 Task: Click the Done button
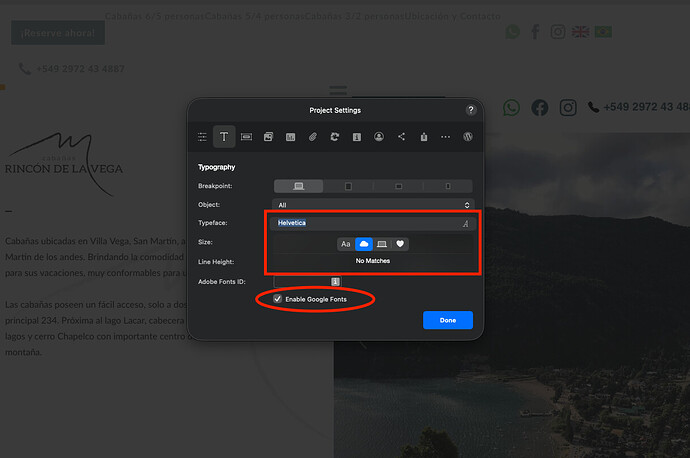447,320
